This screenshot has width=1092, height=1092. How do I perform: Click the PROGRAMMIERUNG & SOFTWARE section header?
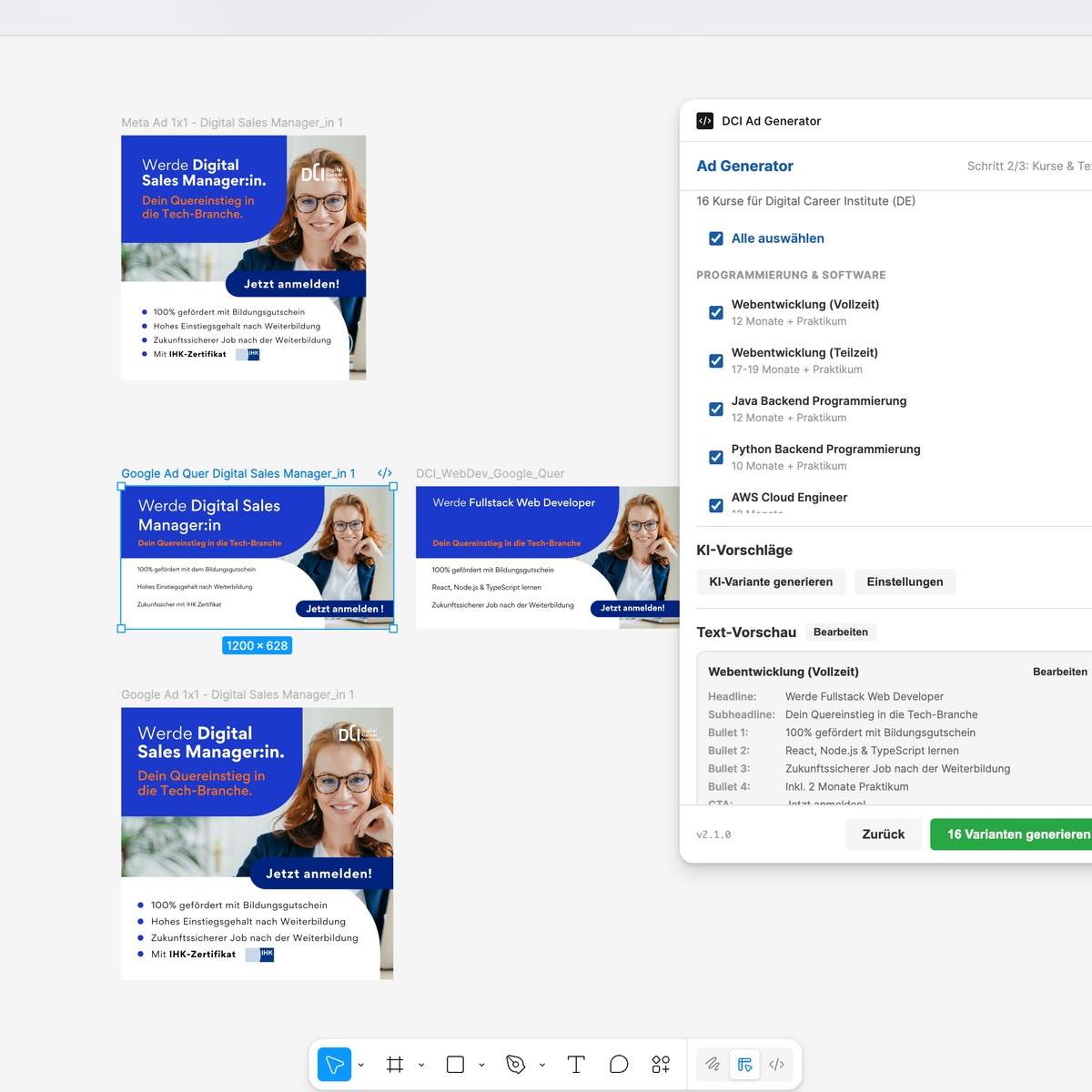click(x=791, y=276)
